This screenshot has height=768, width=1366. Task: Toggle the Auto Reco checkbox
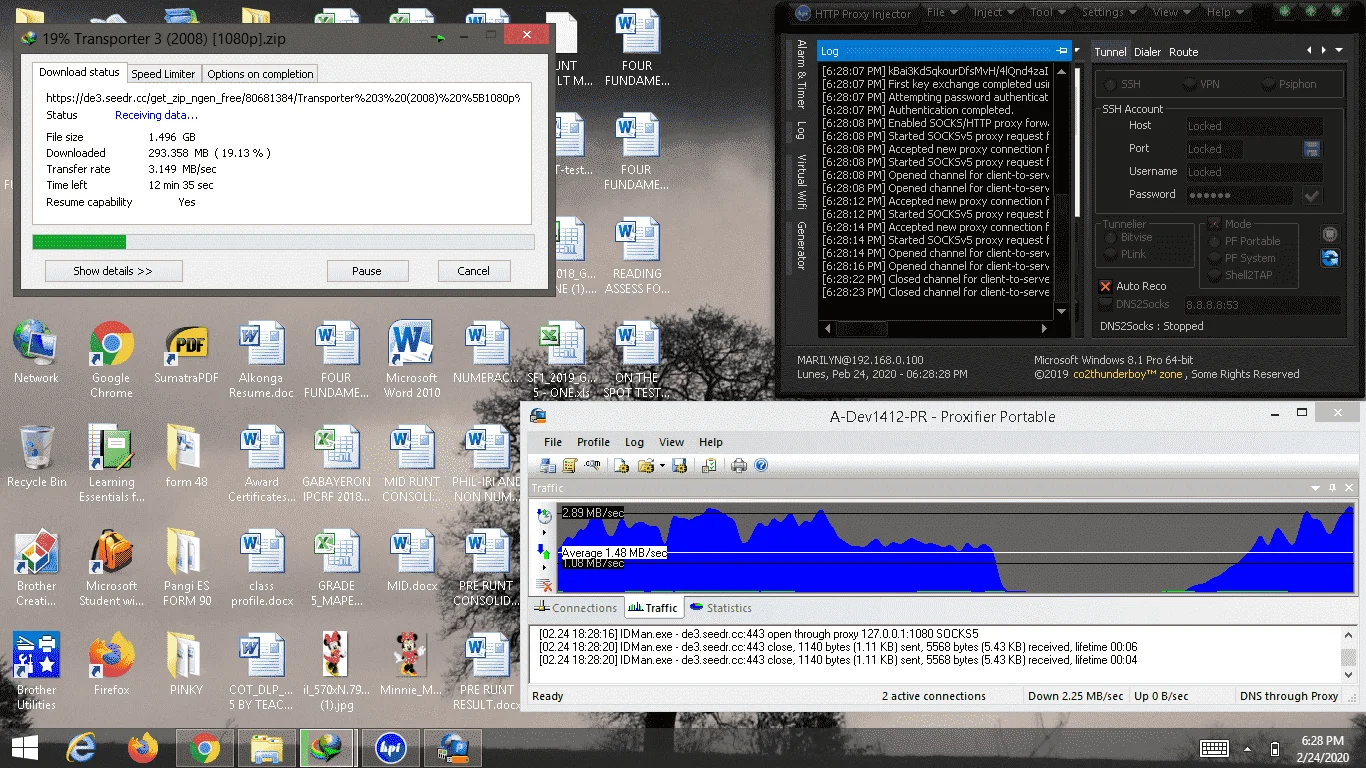[x=1105, y=286]
